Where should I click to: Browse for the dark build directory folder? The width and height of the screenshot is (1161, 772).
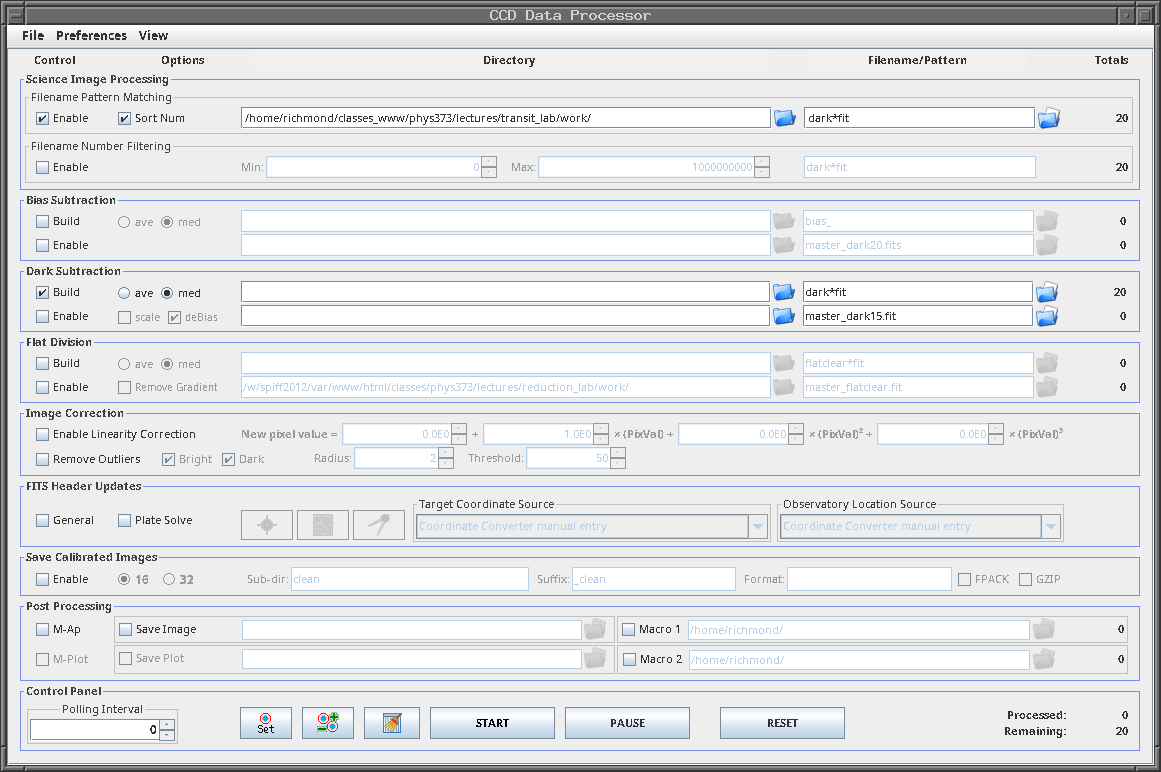(785, 292)
